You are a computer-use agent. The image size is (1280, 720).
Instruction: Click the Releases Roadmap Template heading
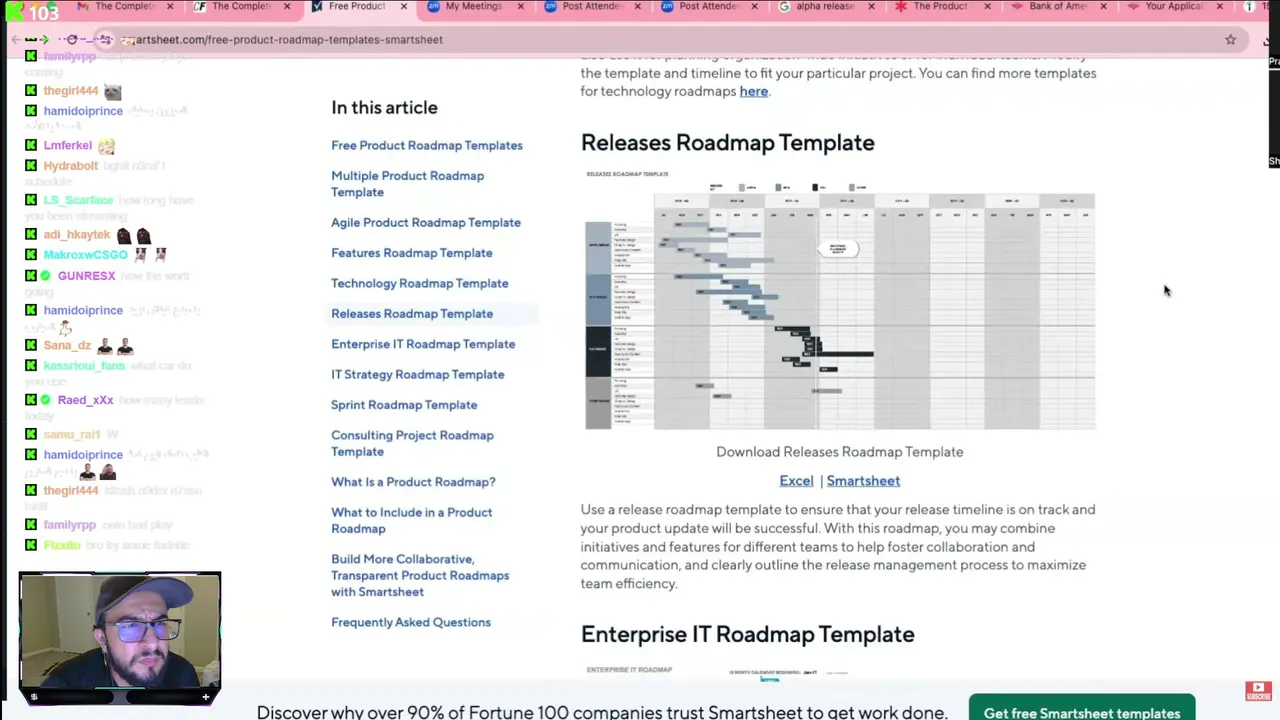tap(728, 143)
